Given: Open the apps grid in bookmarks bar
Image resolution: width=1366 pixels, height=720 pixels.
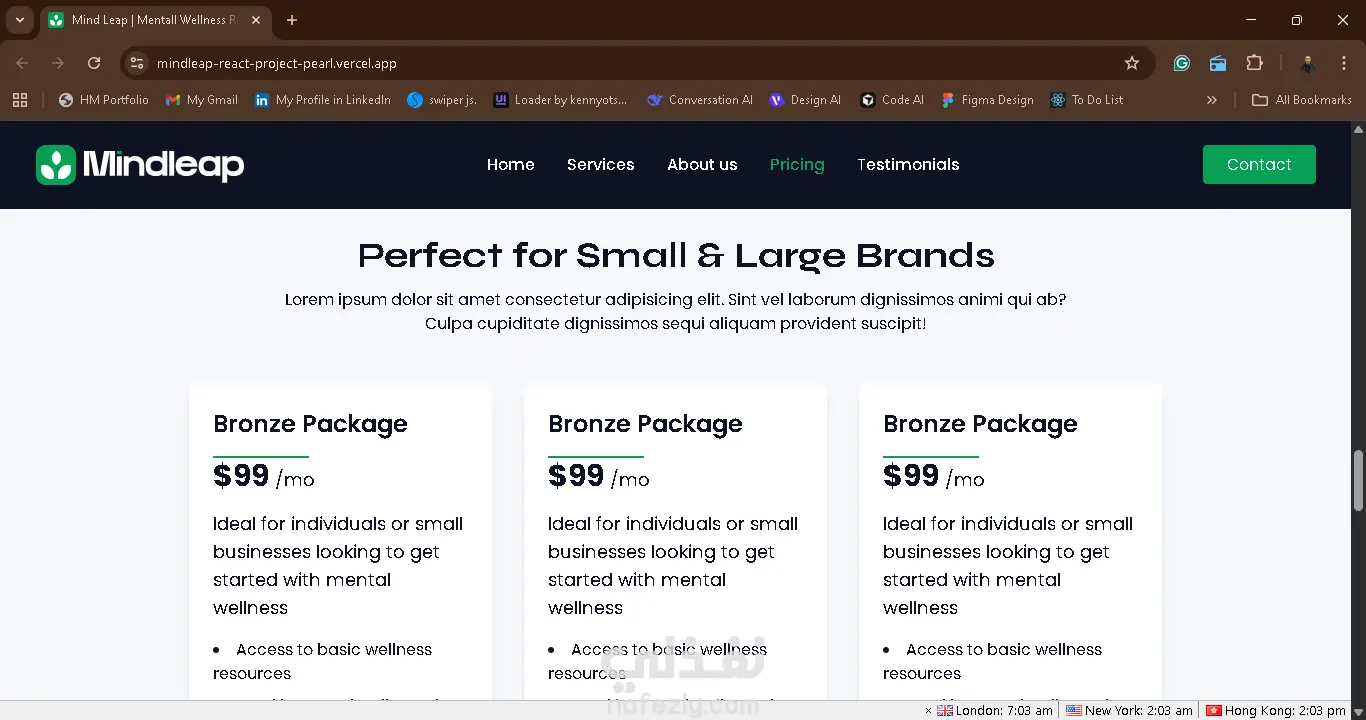Looking at the screenshot, I should click(x=20, y=100).
